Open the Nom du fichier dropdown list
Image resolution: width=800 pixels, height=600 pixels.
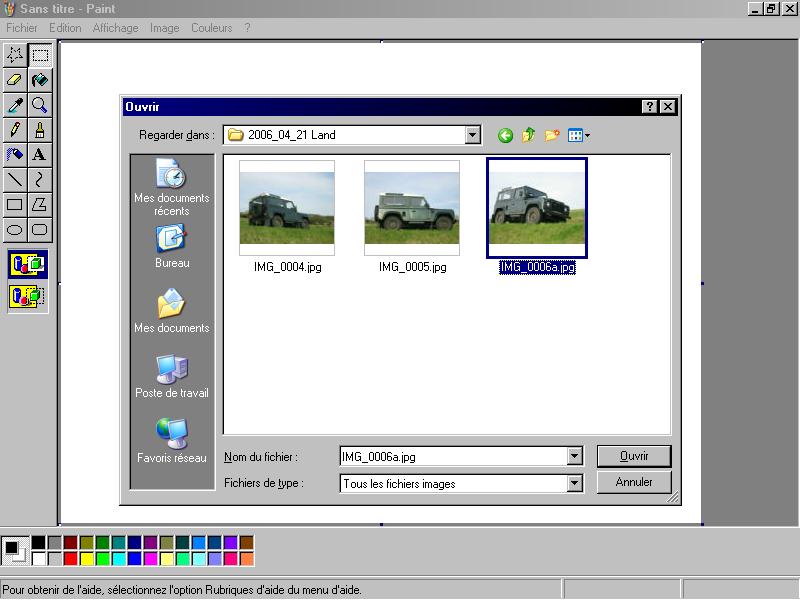click(x=574, y=457)
